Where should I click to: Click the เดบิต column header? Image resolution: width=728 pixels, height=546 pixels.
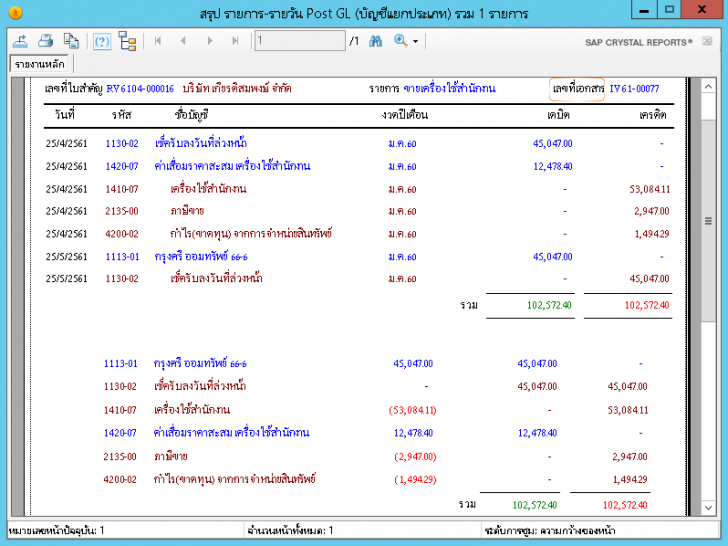click(558, 115)
